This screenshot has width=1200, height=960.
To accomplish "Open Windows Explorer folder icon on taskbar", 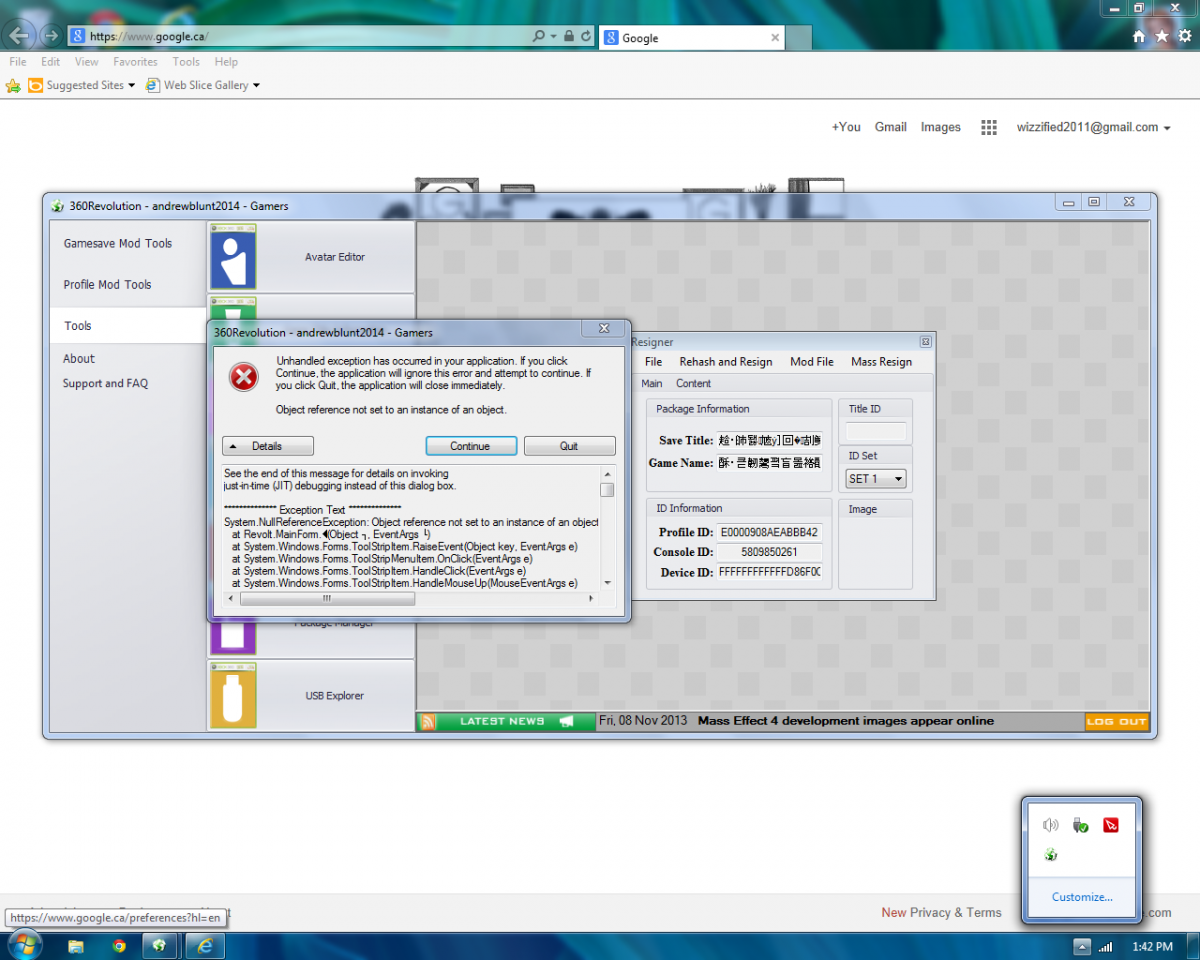I will click(77, 945).
